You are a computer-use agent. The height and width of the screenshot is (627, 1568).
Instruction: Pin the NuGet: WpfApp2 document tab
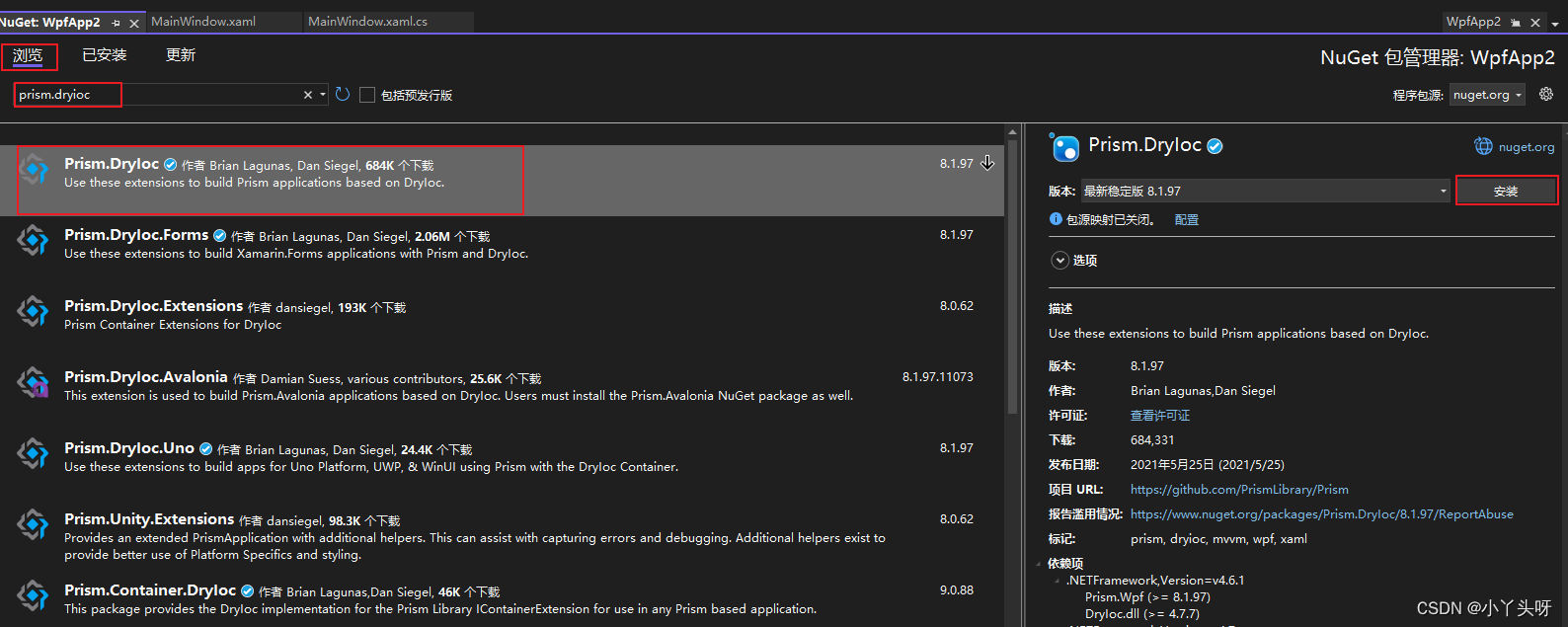coord(117,23)
